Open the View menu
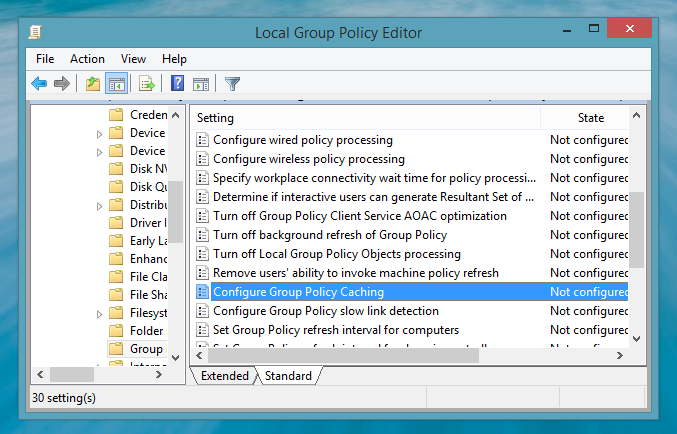The width and height of the screenshot is (677, 434). [133, 59]
